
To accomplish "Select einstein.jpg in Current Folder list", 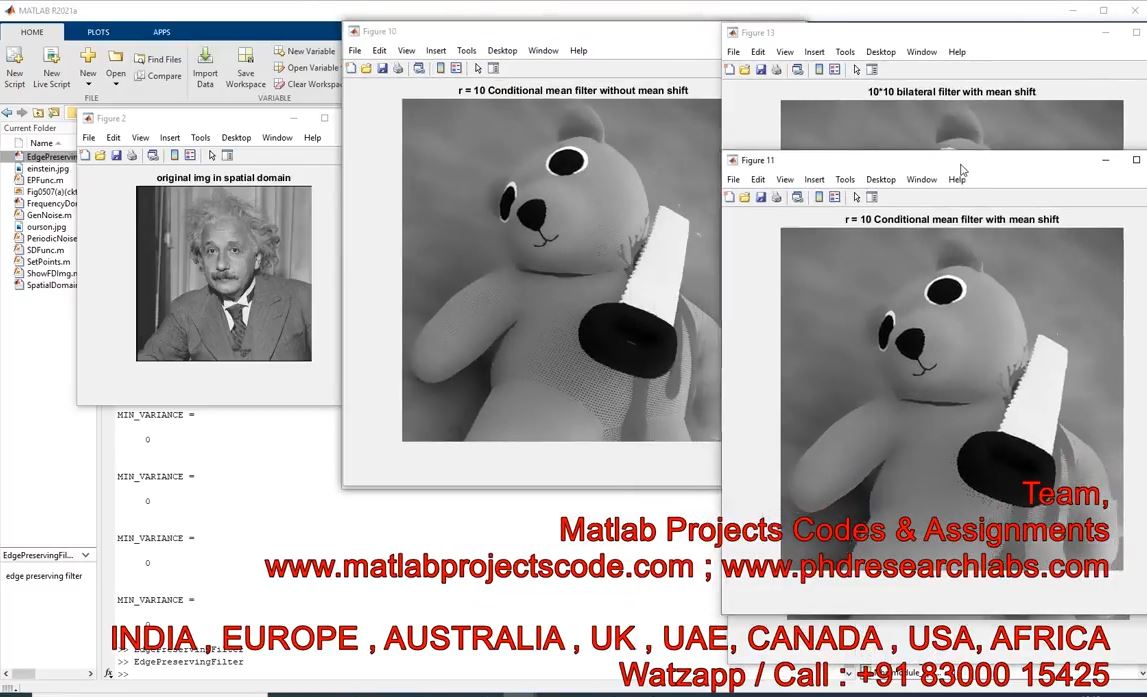I will (47, 169).
